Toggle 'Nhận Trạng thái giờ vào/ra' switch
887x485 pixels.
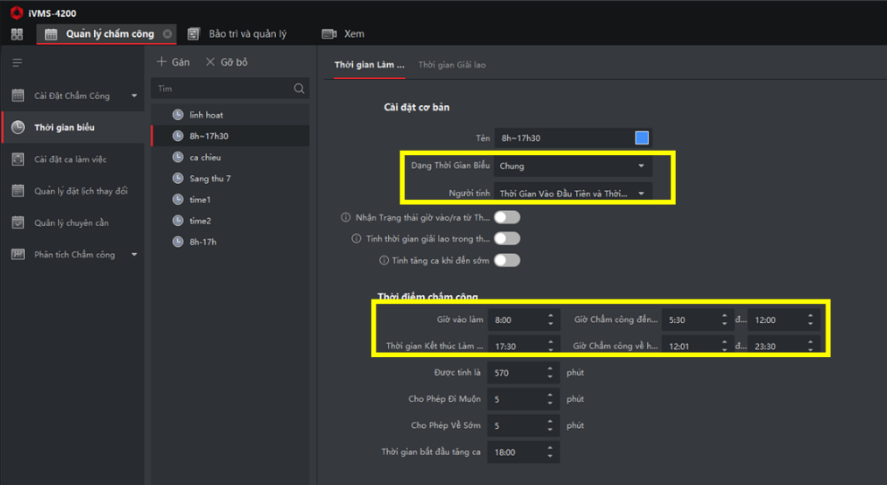(506, 217)
